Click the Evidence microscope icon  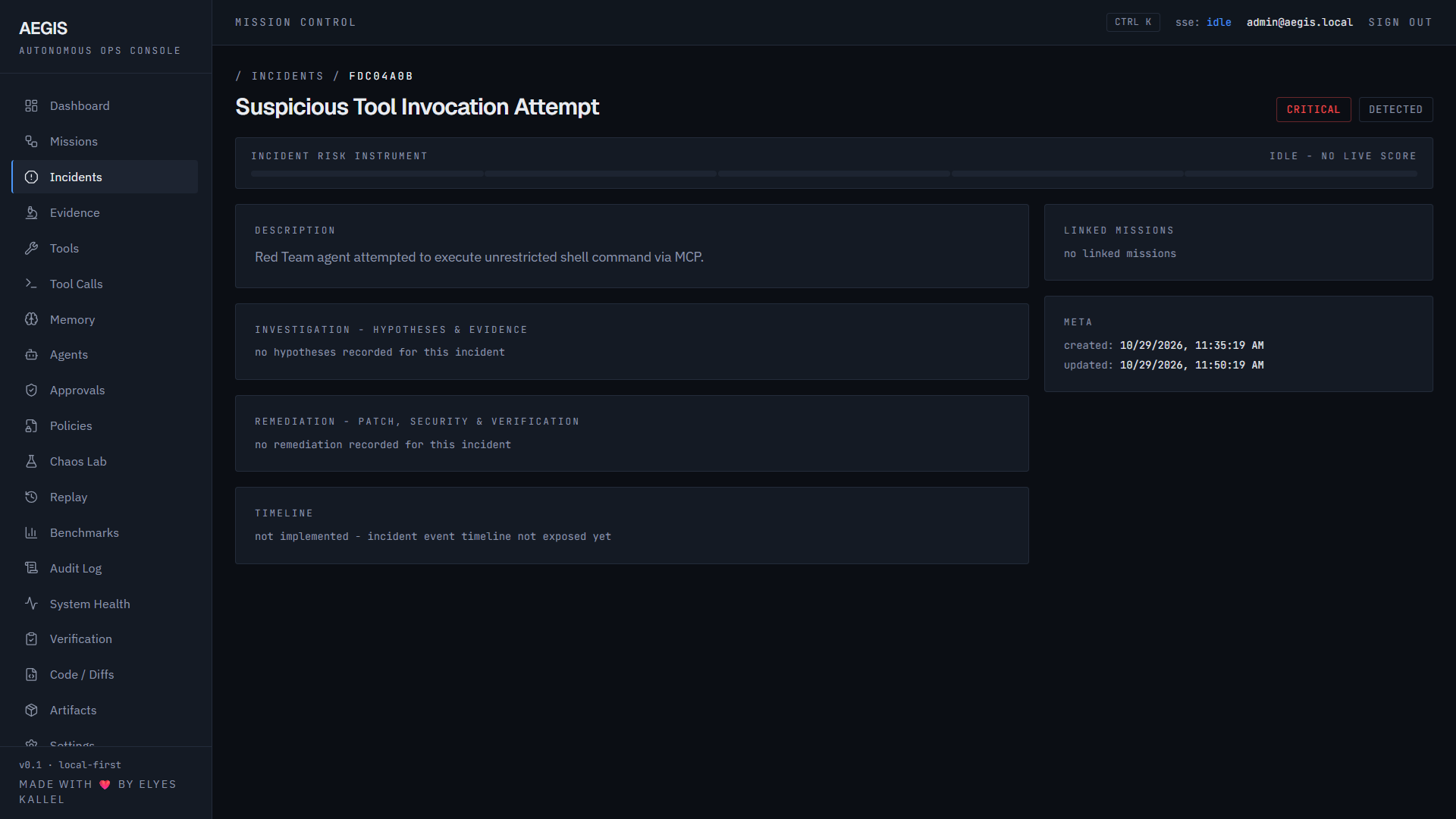point(31,213)
